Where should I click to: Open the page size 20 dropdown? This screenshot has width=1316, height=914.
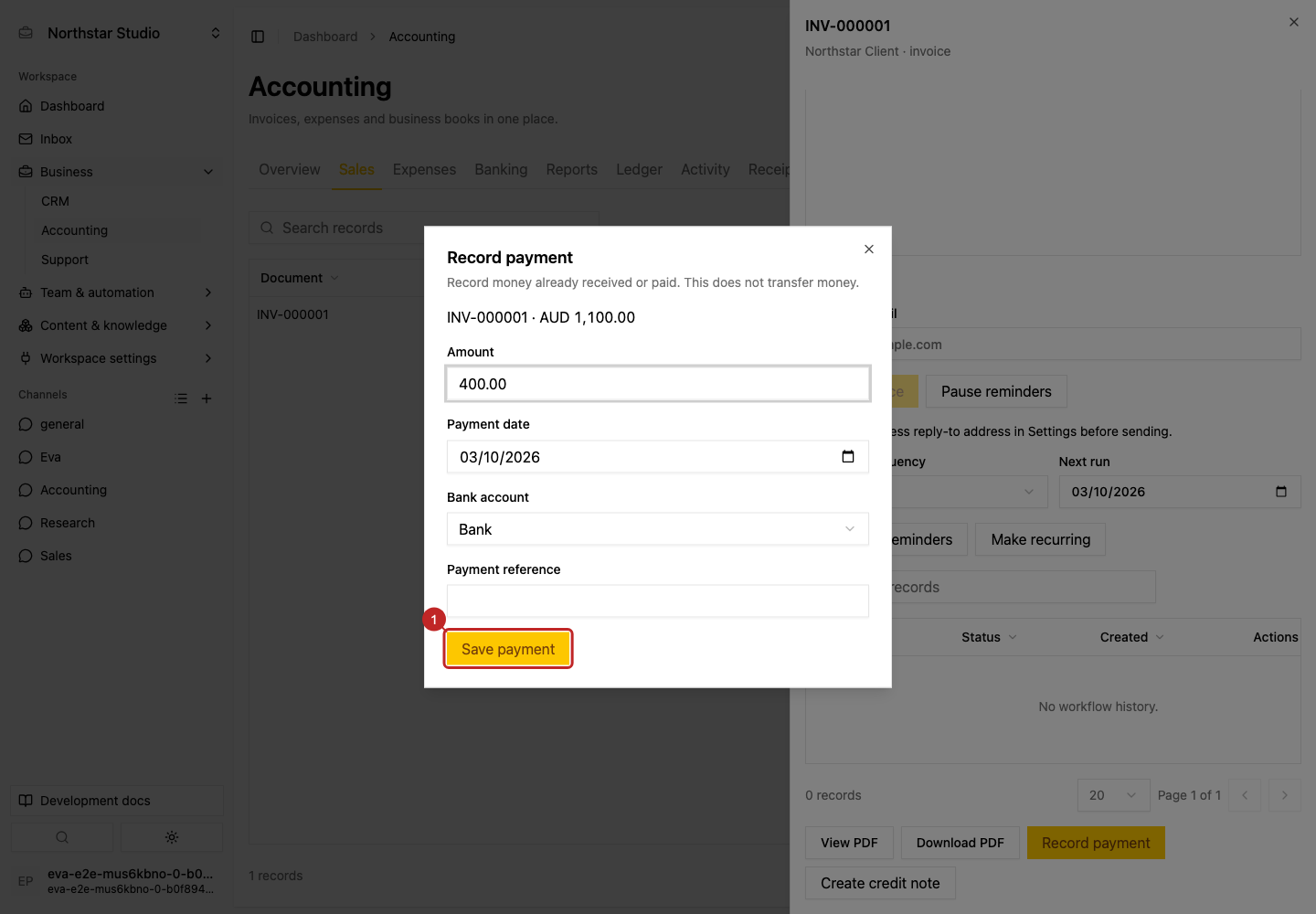pos(1113,795)
